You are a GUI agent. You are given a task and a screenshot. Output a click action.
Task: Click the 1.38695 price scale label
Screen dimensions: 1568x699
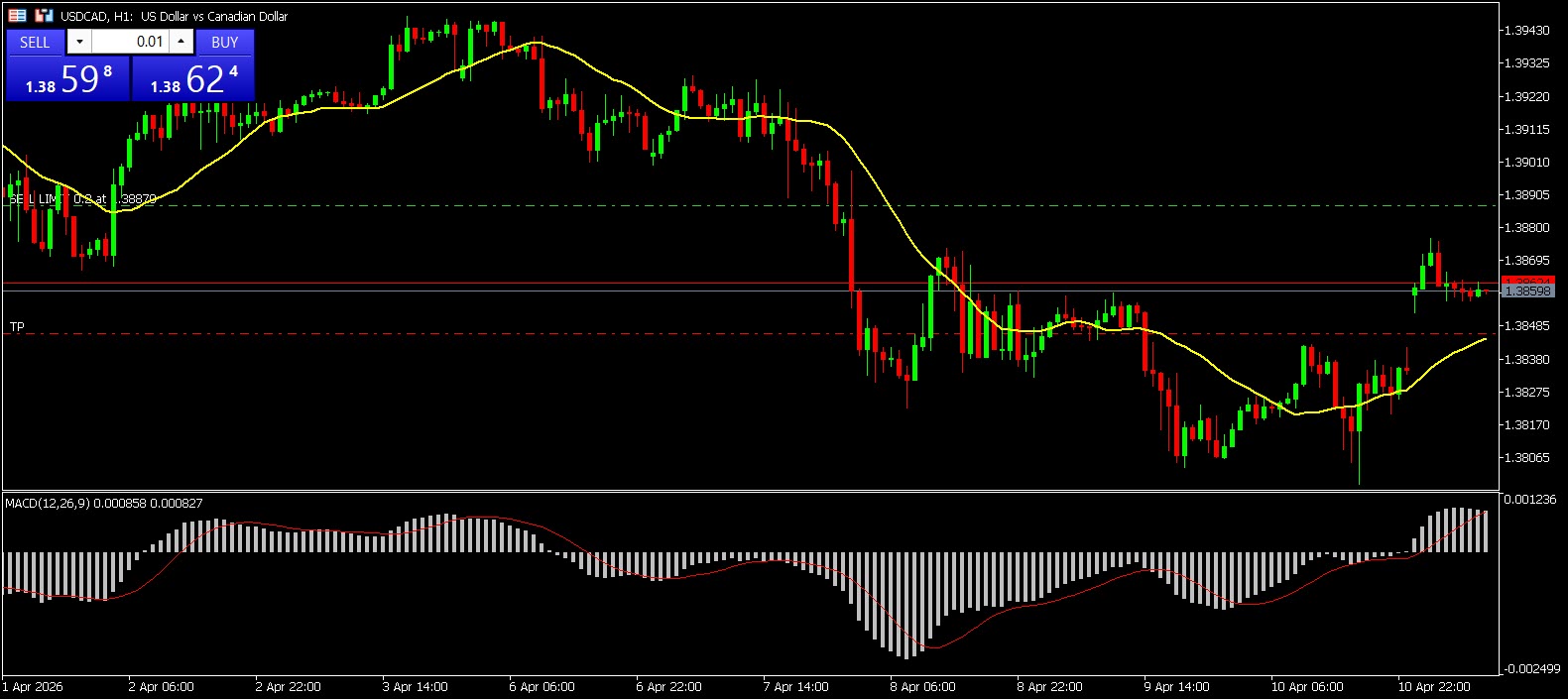[1526, 261]
